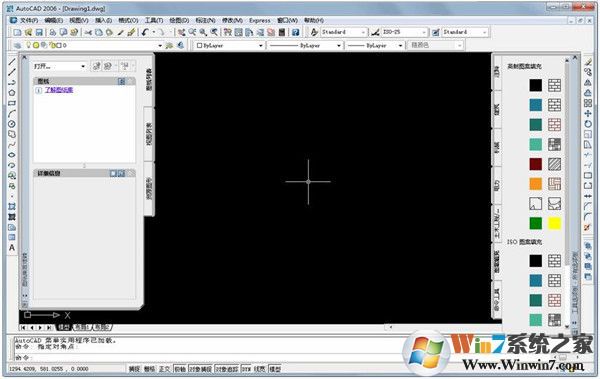Viewport: 600px width, 379px height.
Task: Click the Undo arrow icon
Action: tap(145, 33)
